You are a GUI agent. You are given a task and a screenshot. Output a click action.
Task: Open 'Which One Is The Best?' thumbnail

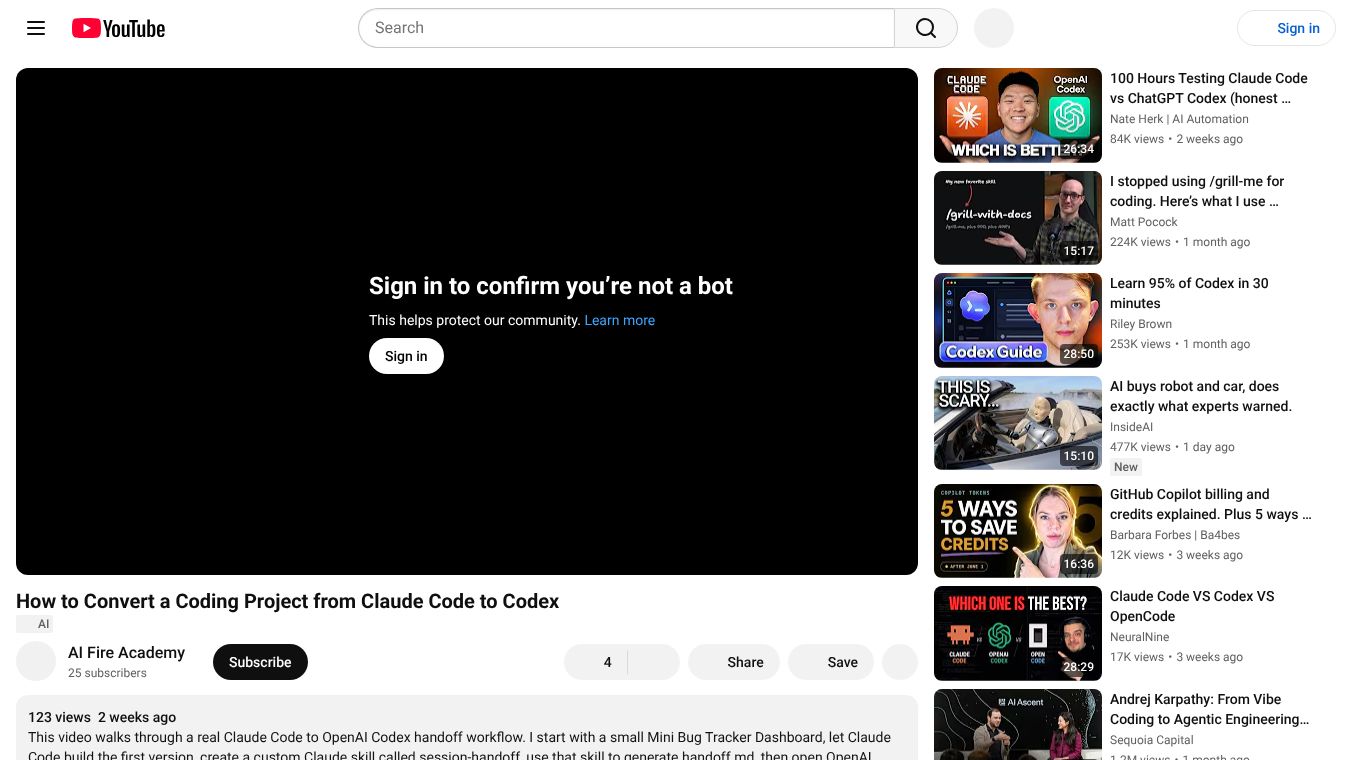[x=1018, y=633]
